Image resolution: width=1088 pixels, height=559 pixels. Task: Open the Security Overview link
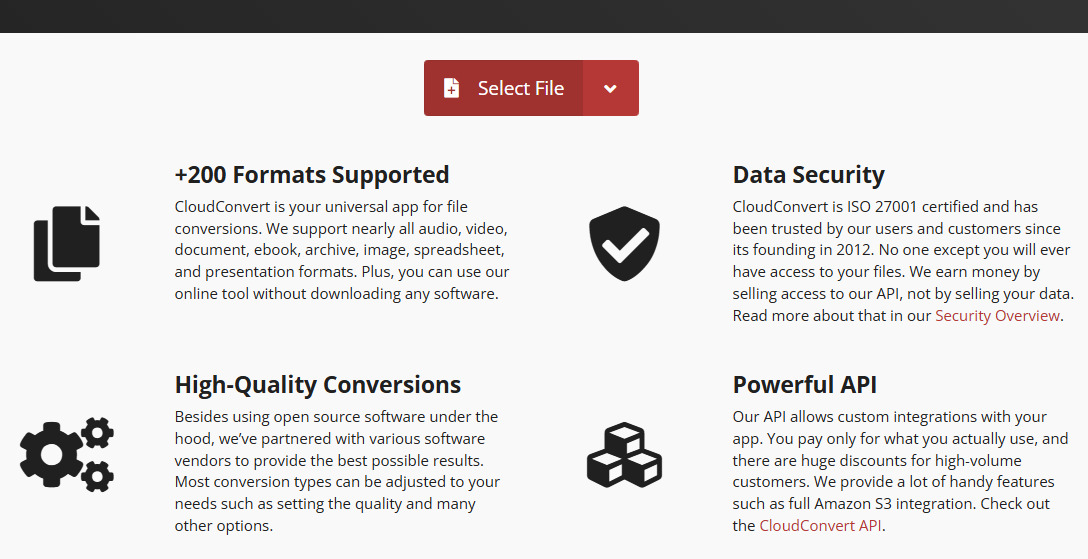point(996,316)
